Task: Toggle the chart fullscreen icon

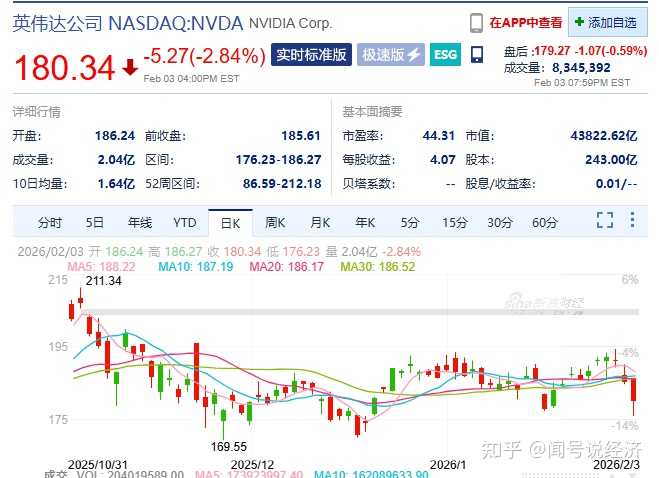Action: (605, 220)
